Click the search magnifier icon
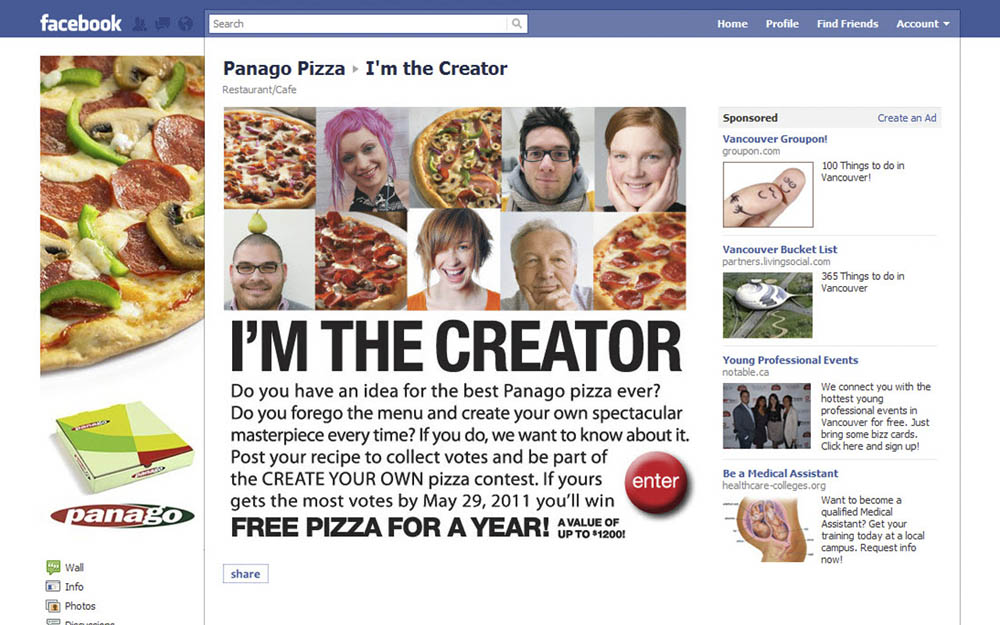1000x625 pixels. [x=517, y=24]
